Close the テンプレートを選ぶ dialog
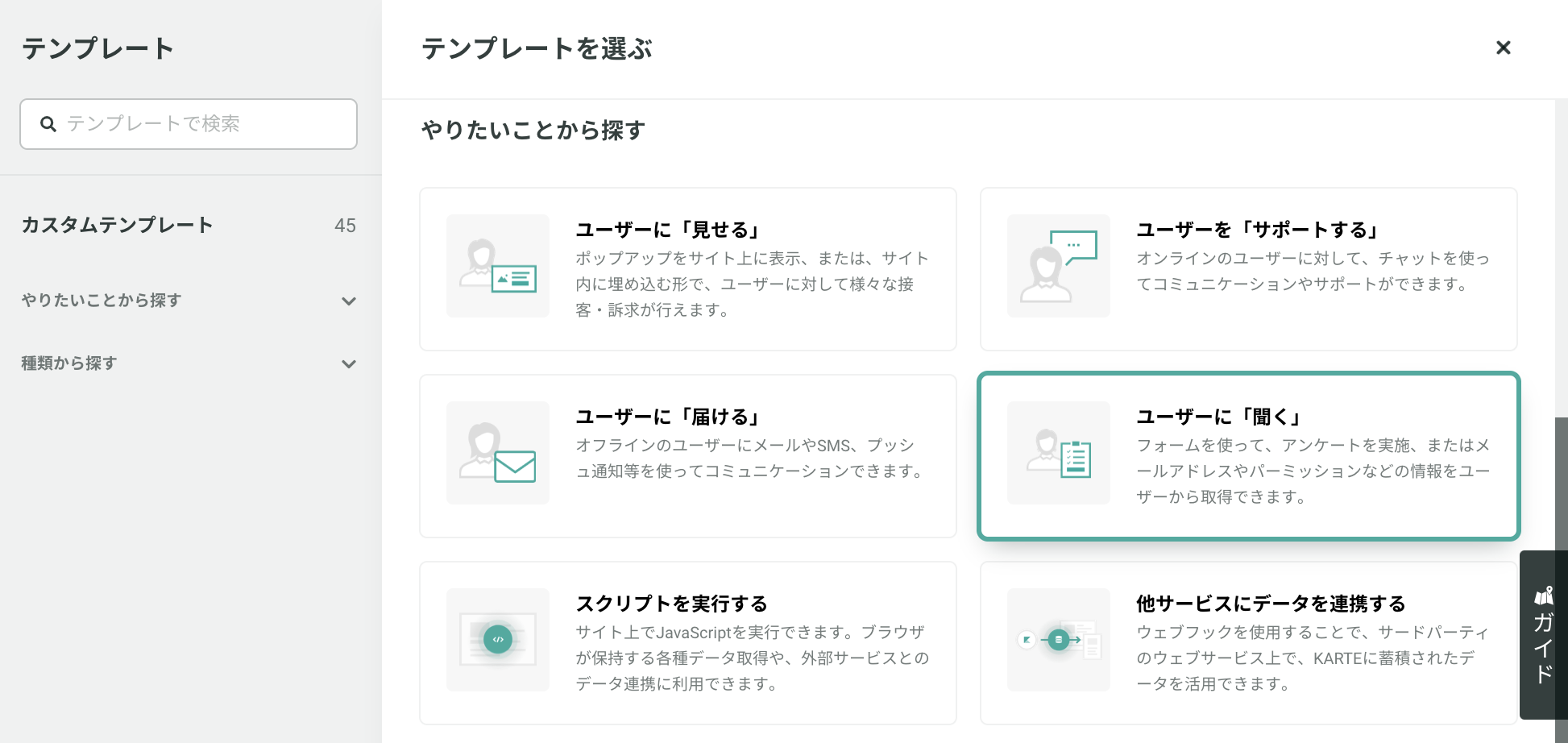Image resolution: width=1568 pixels, height=743 pixels. click(x=1504, y=48)
